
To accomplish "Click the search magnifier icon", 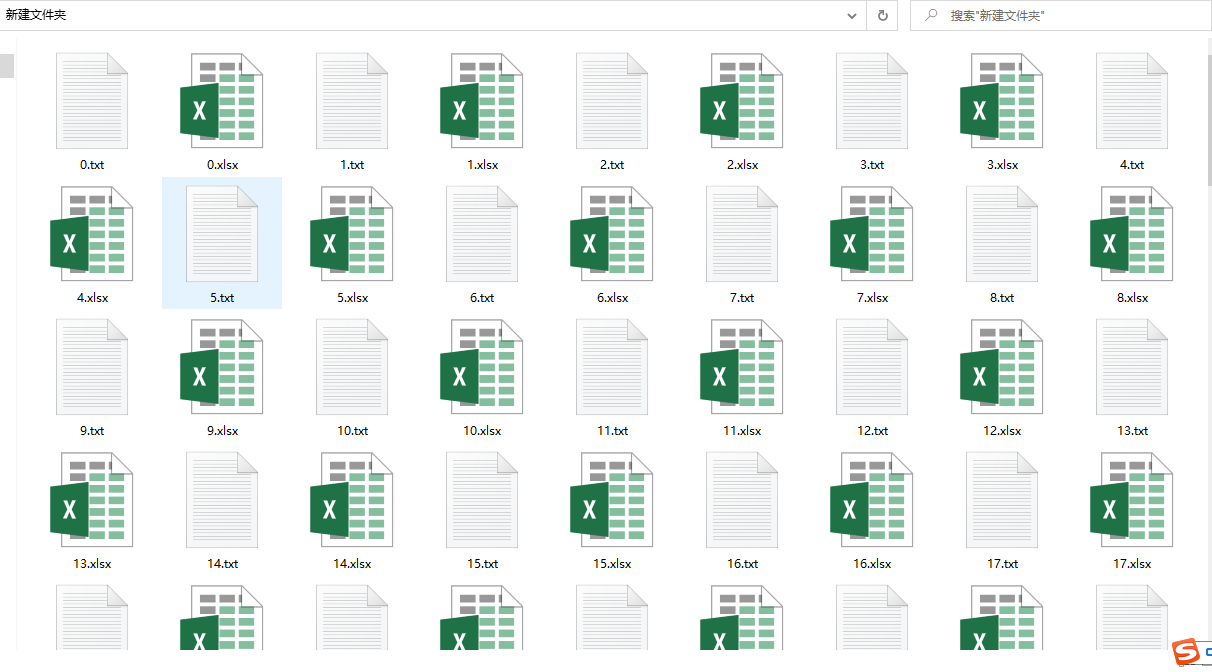I will (x=931, y=15).
